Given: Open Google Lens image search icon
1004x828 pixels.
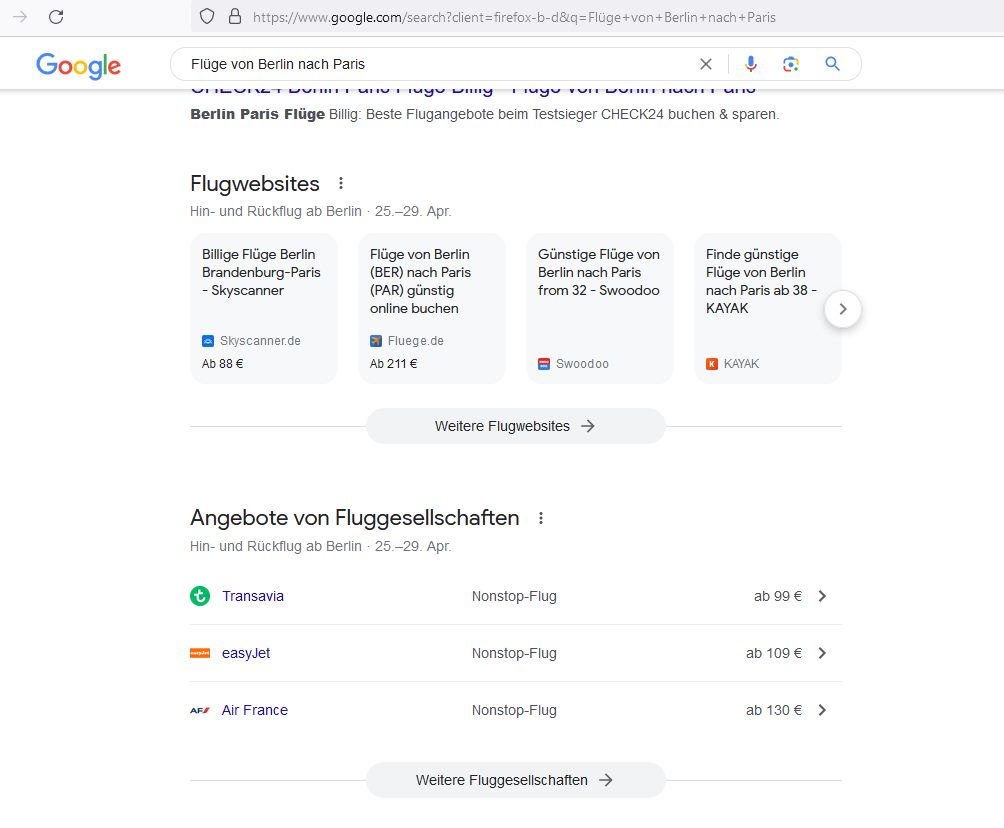Looking at the screenshot, I should [x=791, y=64].
